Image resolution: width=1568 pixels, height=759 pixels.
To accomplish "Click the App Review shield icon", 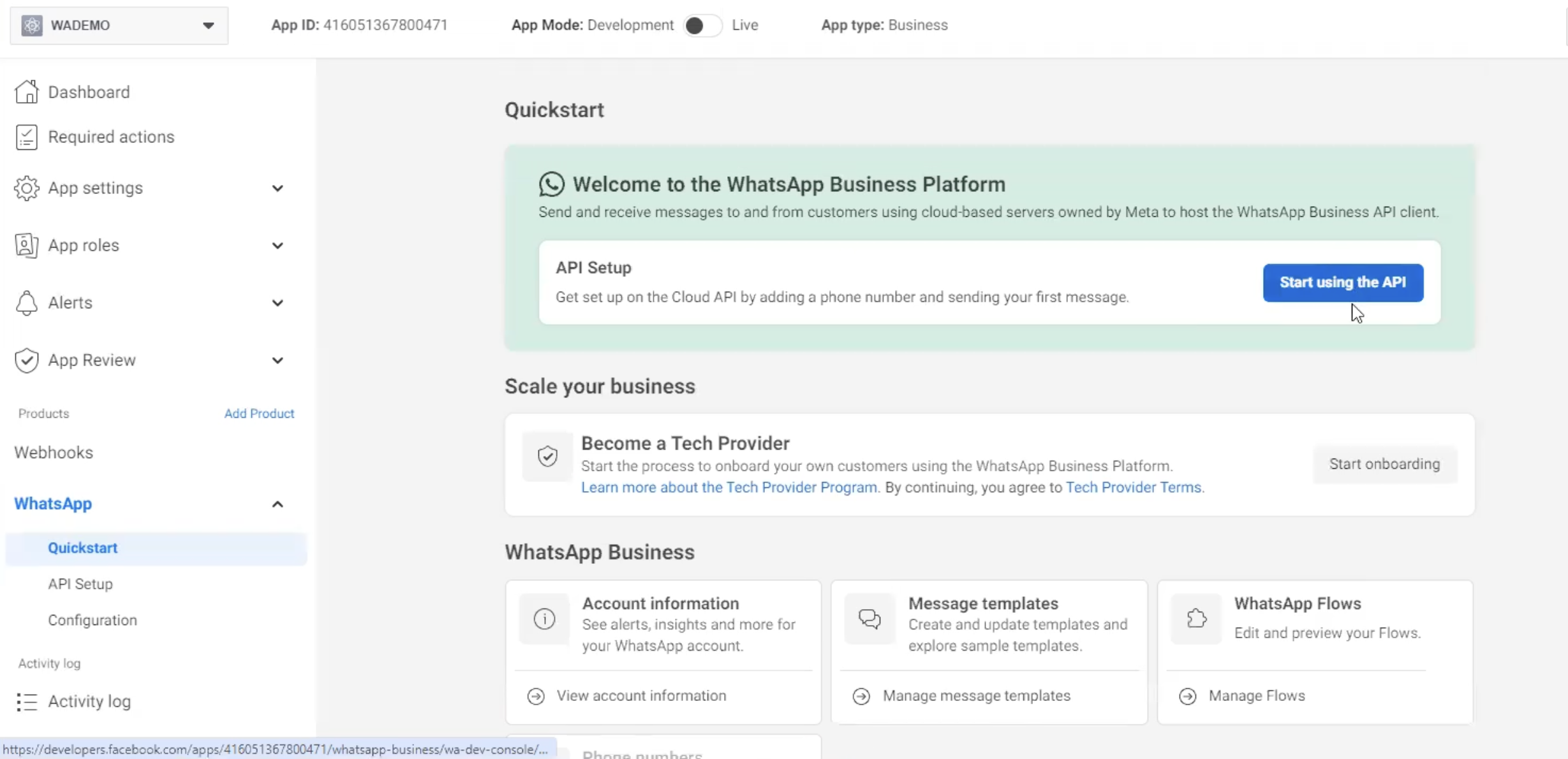I will [x=26, y=360].
